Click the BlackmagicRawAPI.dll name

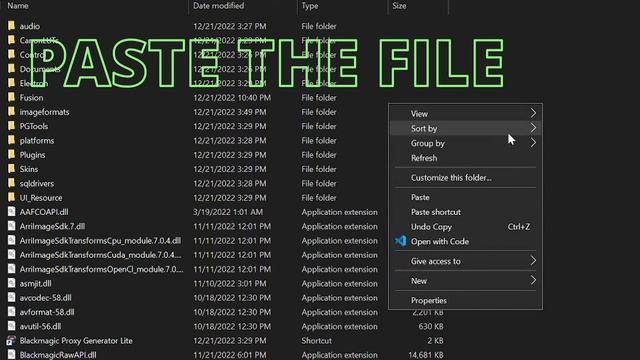pyautogui.click(x=58, y=355)
